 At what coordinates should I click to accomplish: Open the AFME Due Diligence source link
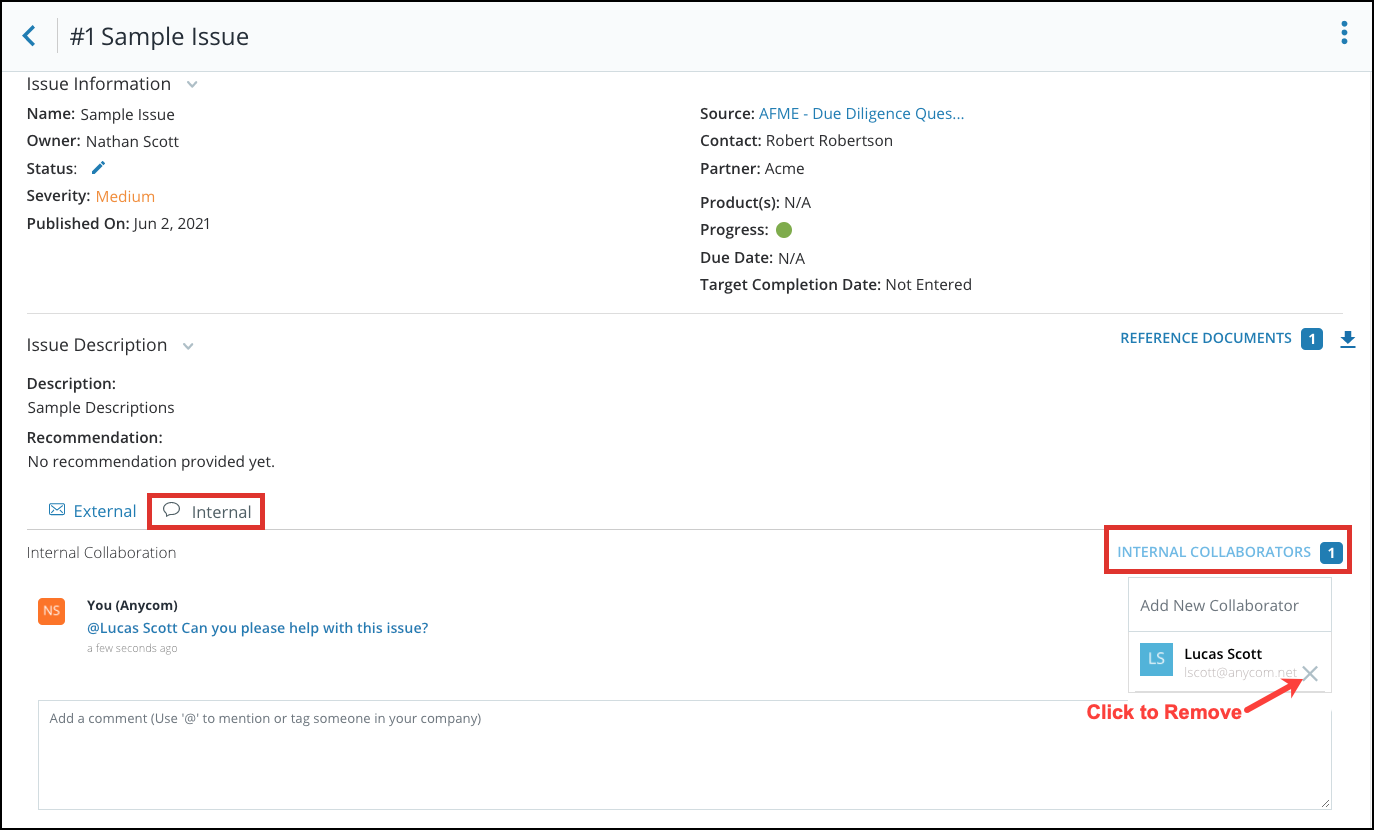(861, 114)
